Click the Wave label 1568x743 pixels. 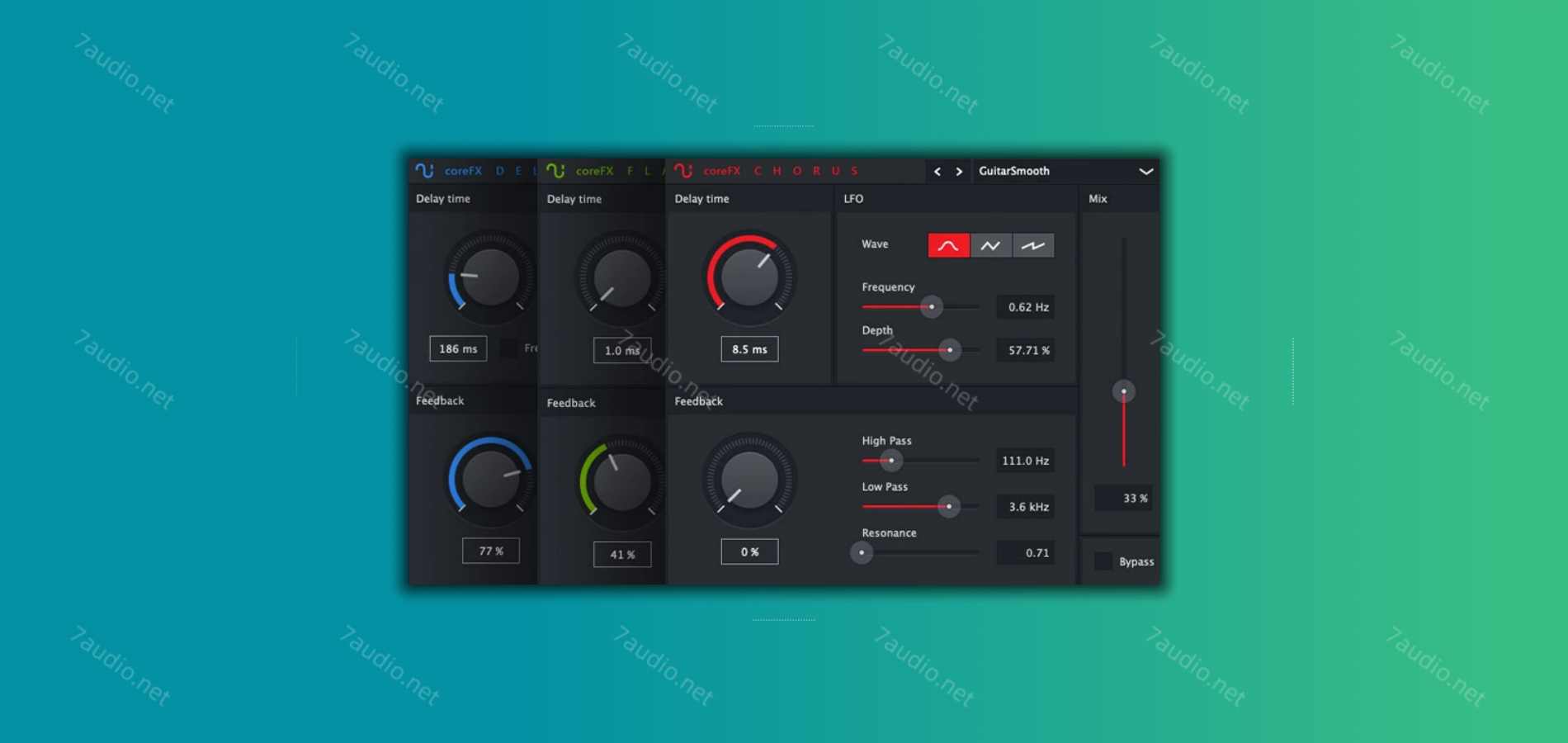point(875,244)
